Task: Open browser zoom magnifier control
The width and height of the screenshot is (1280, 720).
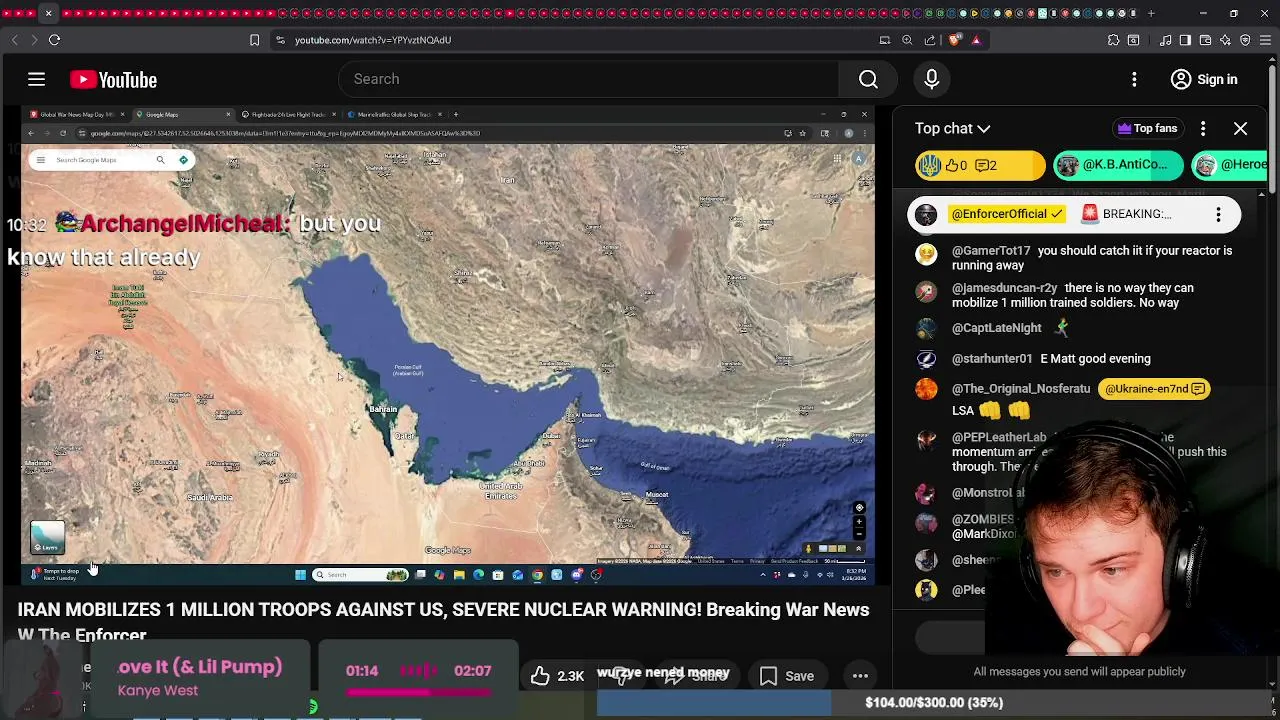Action: click(907, 40)
